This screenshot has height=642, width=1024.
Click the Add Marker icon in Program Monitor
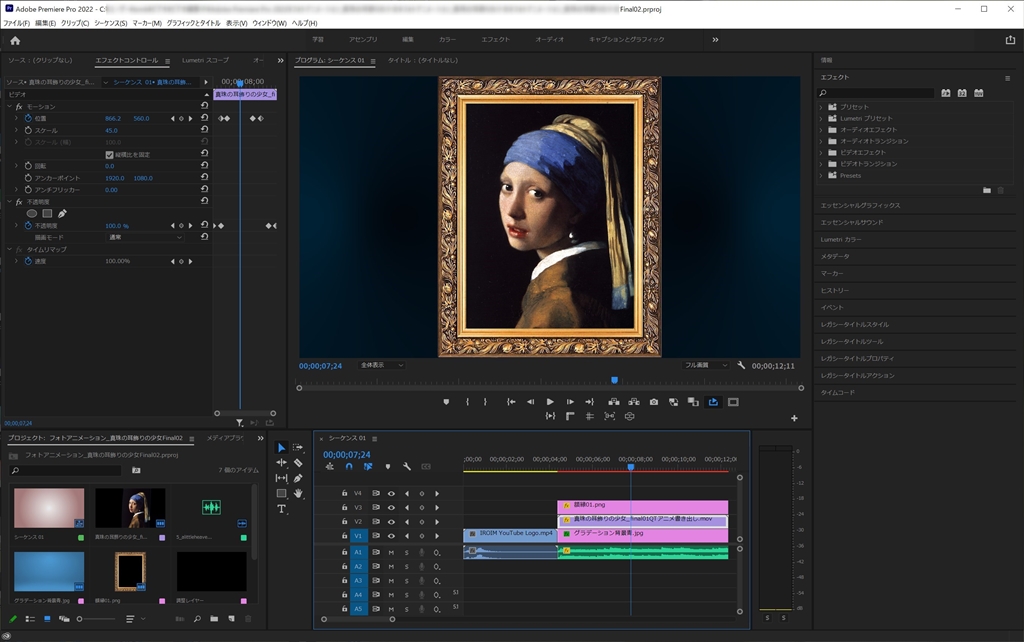(x=446, y=402)
